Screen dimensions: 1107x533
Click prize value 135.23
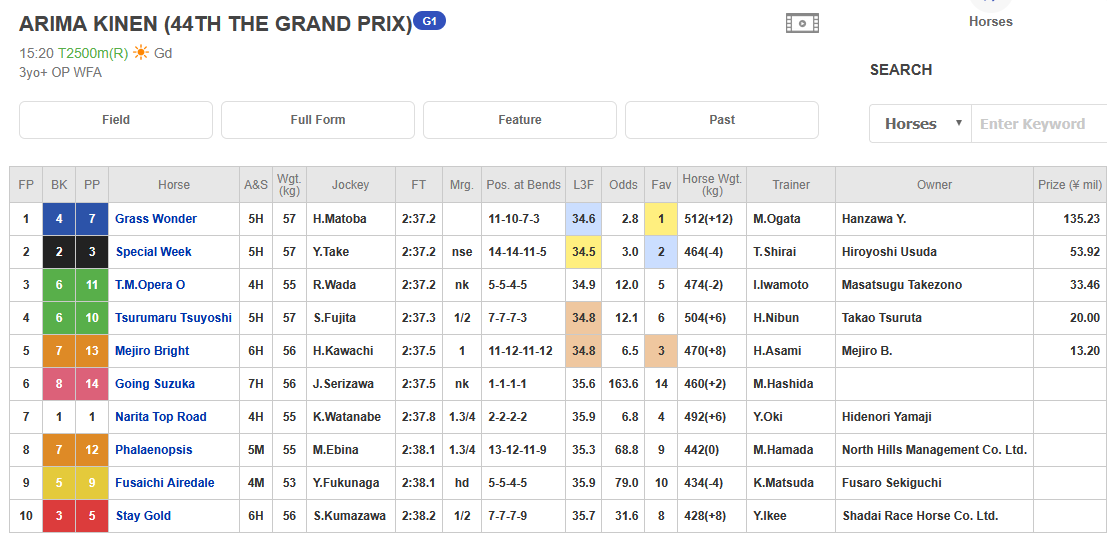(x=1082, y=219)
